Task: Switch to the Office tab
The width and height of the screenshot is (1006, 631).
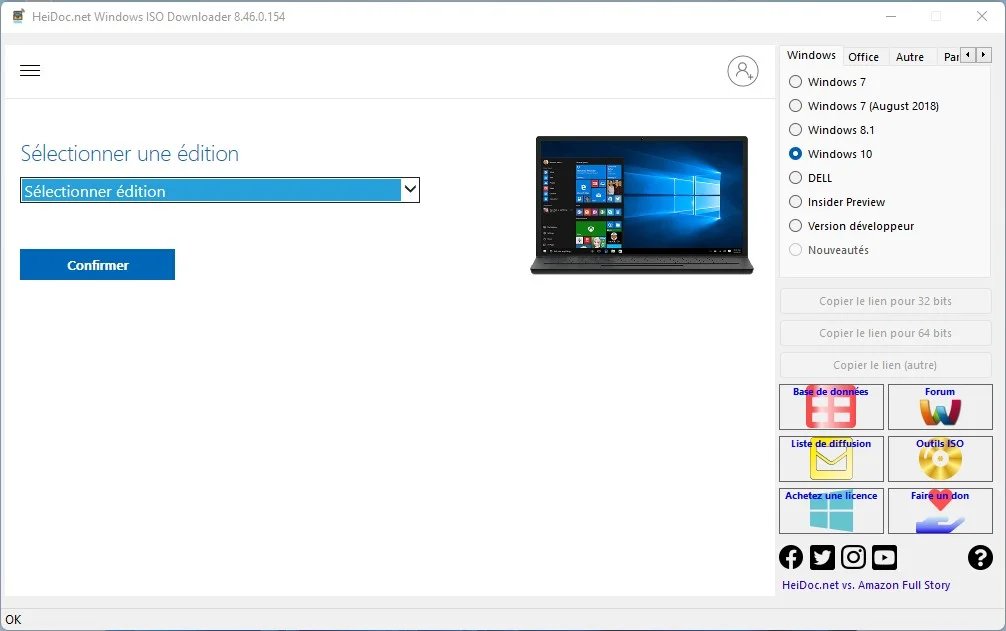Action: (x=864, y=57)
